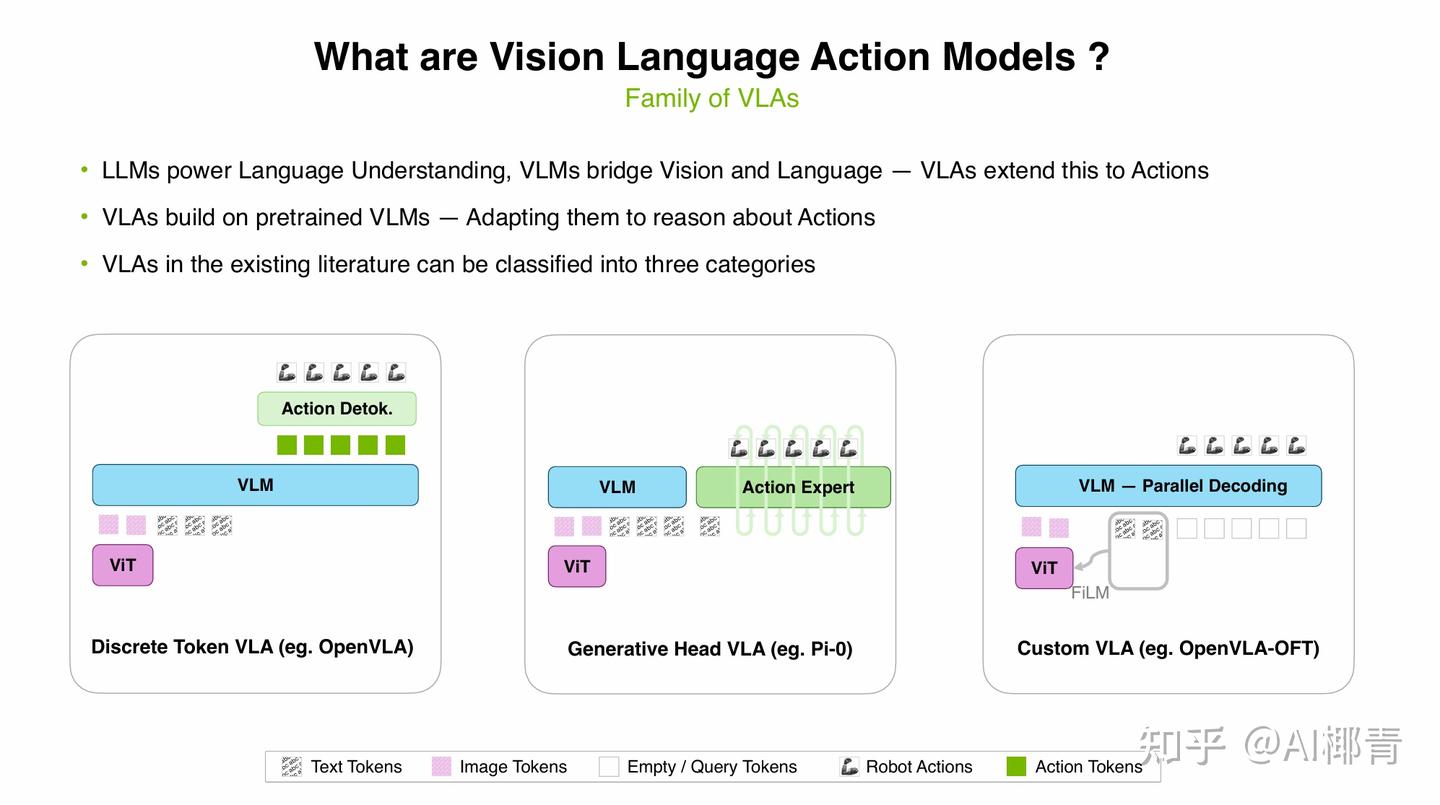The width and height of the screenshot is (1440, 805).
Task: Click the green Action Tokens legend swatch
Action: 1016,767
